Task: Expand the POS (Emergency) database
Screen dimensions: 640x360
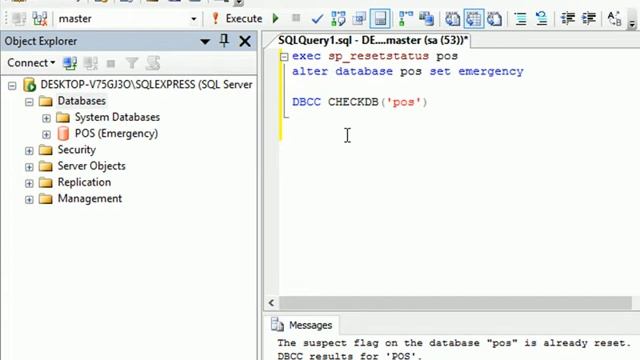Action: pyautogui.click(x=46, y=134)
